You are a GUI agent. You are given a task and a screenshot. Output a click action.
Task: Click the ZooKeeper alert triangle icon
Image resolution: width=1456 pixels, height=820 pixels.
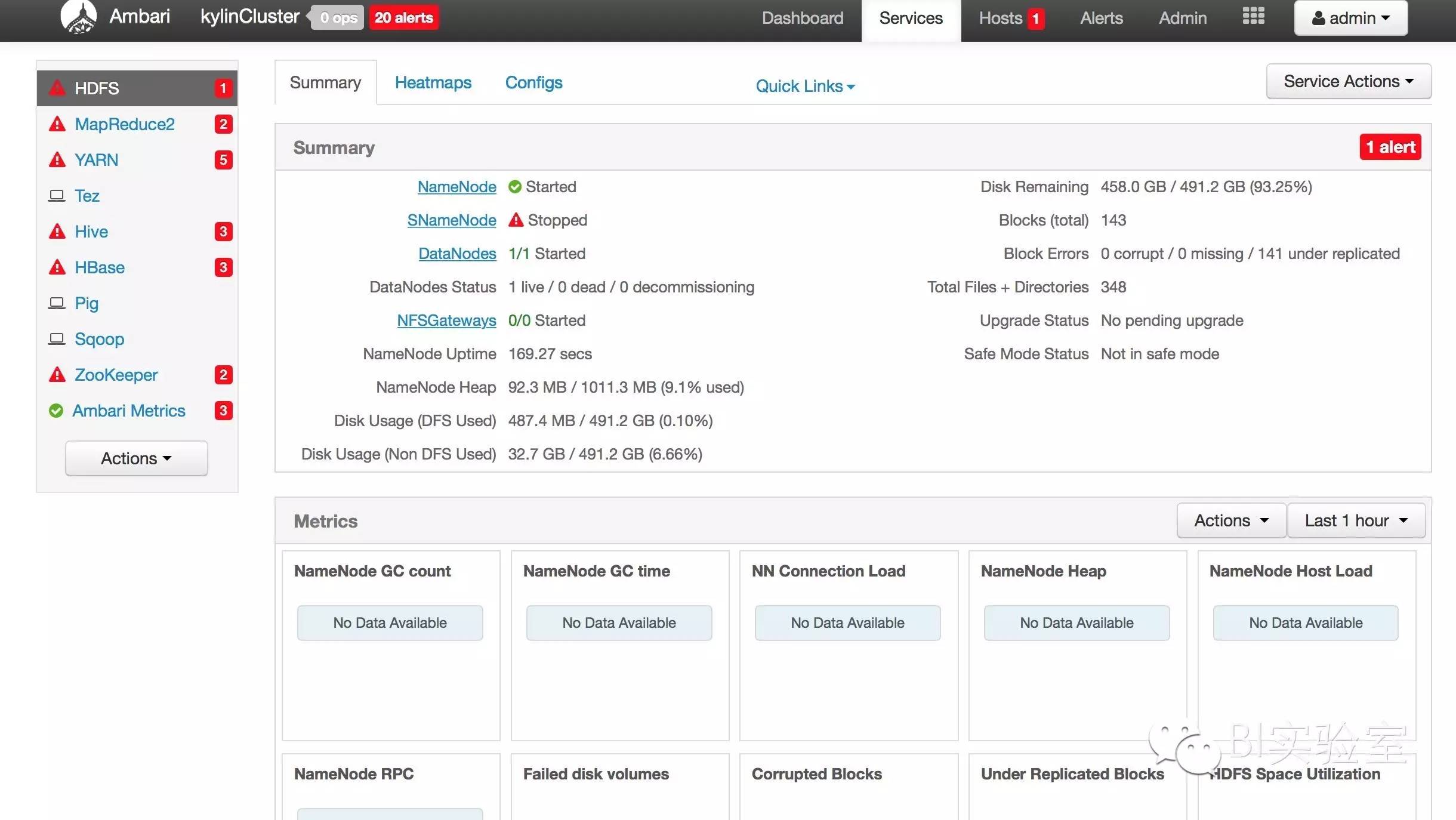tap(57, 375)
